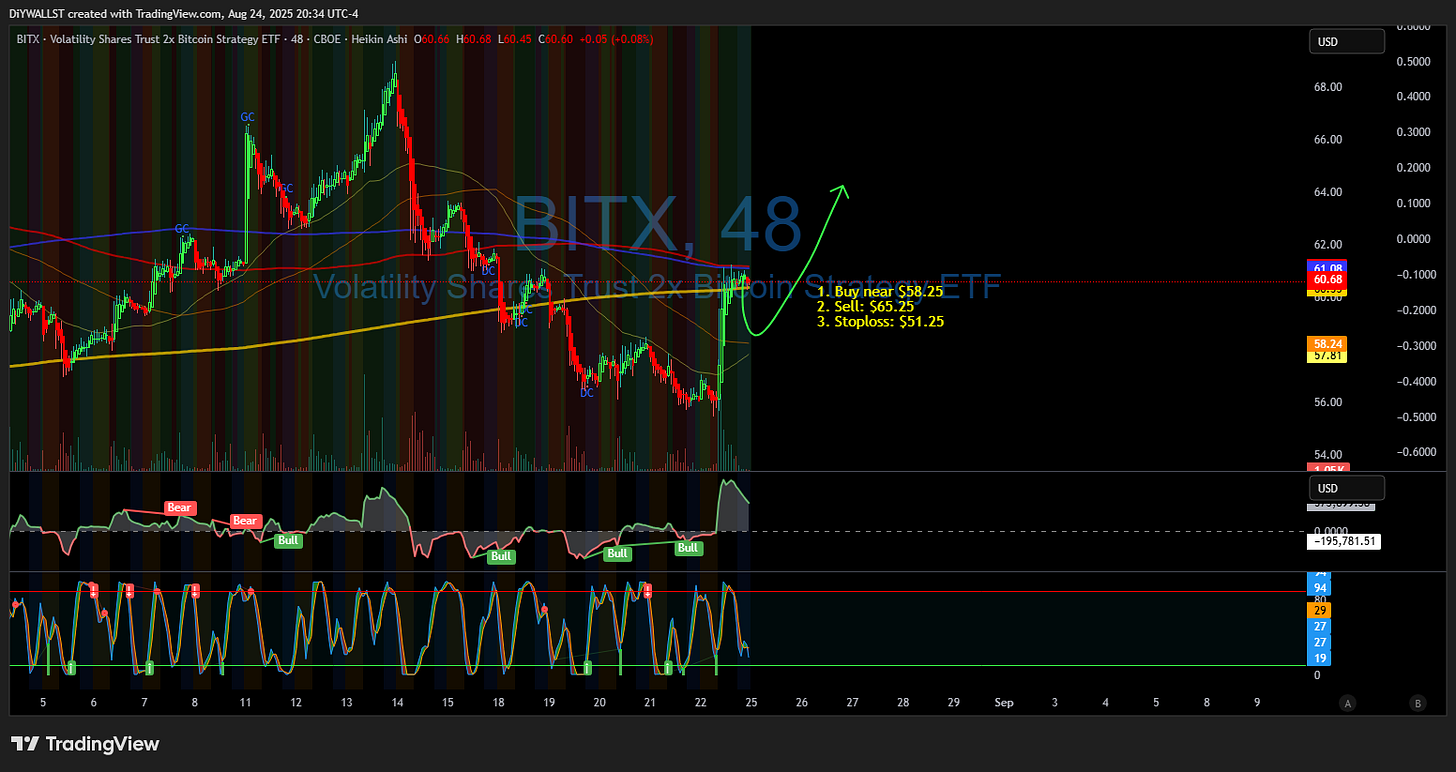Click the circular "A" price scale button
This screenshot has height=772, width=1456.
1347,703
